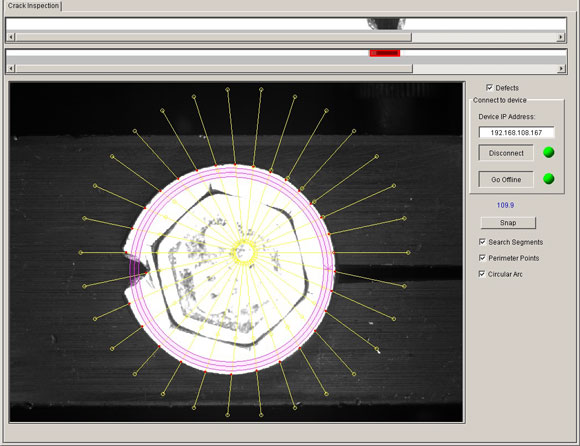The height and width of the screenshot is (446, 580).
Task: Disable the Search Segments checkbox
Action: point(482,242)
